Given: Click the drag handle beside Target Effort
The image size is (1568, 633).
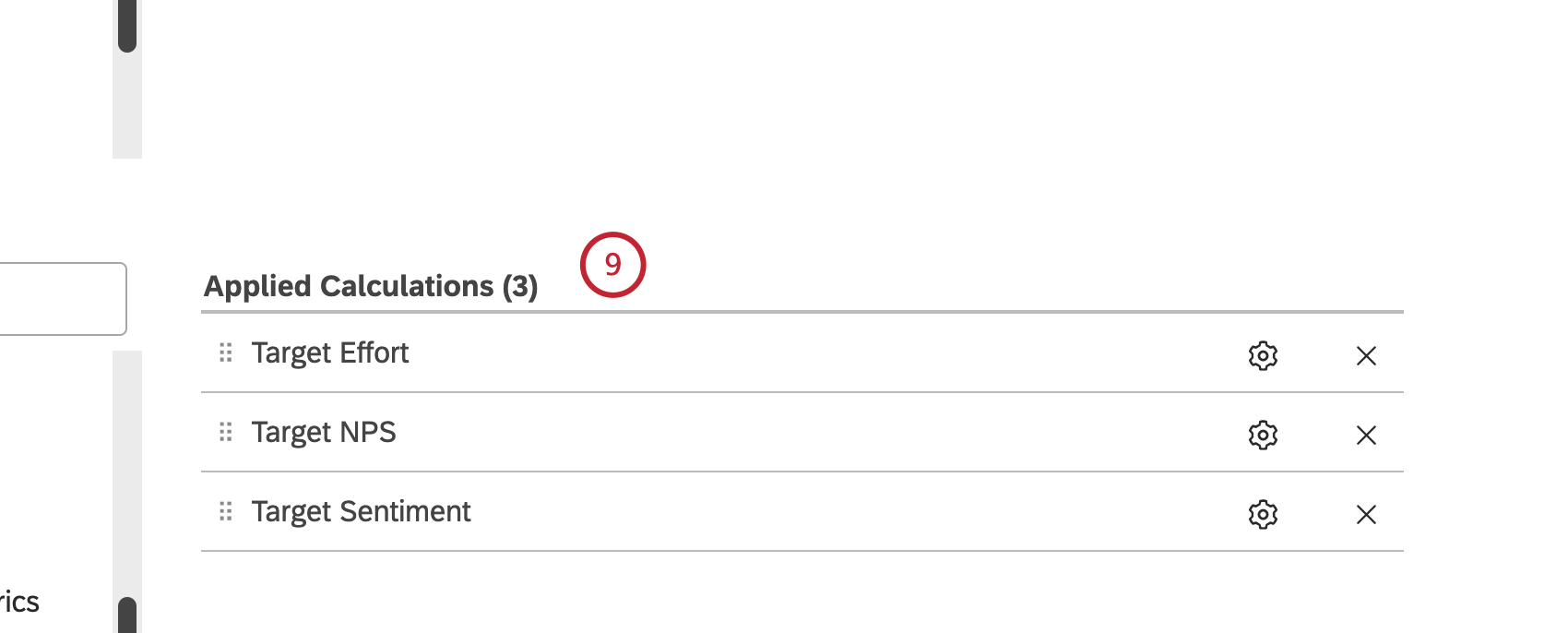Looking at the screenshot, I should (x=225, y=352).
